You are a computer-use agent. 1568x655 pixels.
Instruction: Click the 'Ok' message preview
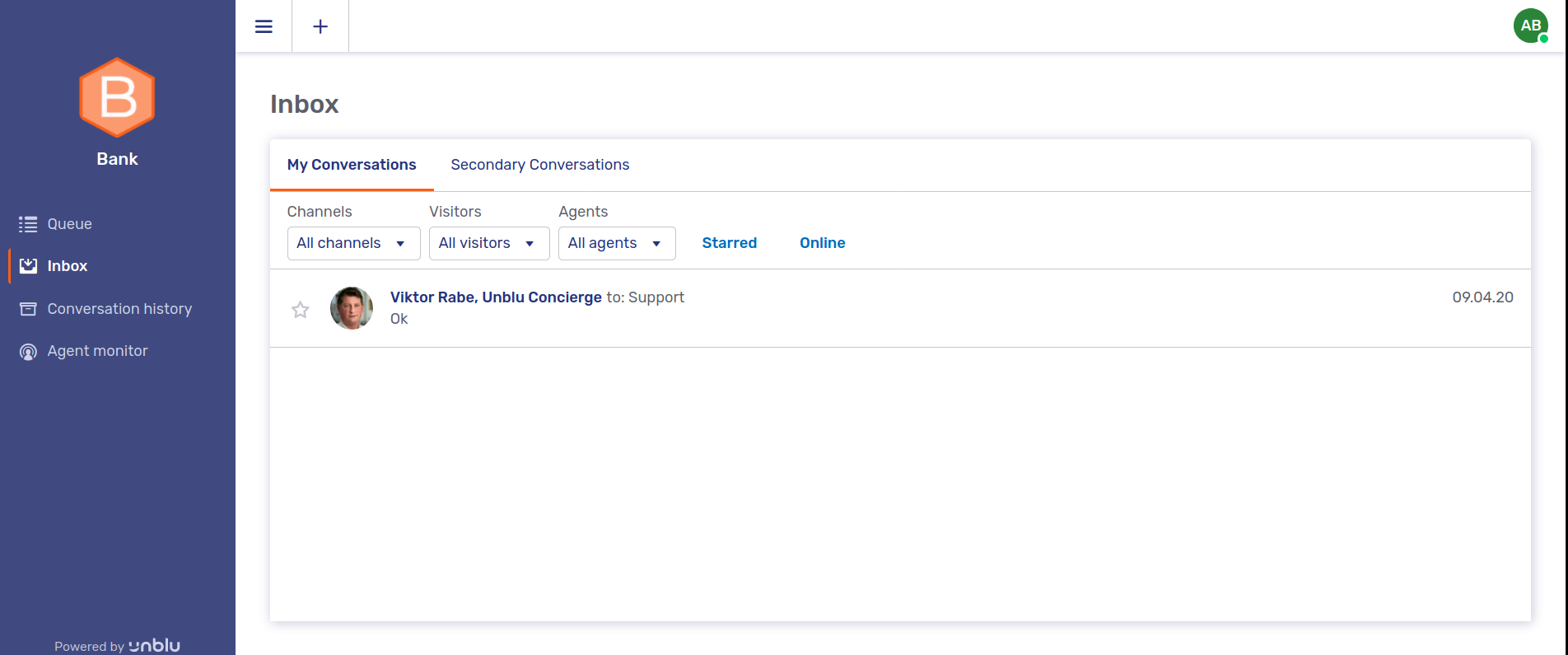click(399, 319)
